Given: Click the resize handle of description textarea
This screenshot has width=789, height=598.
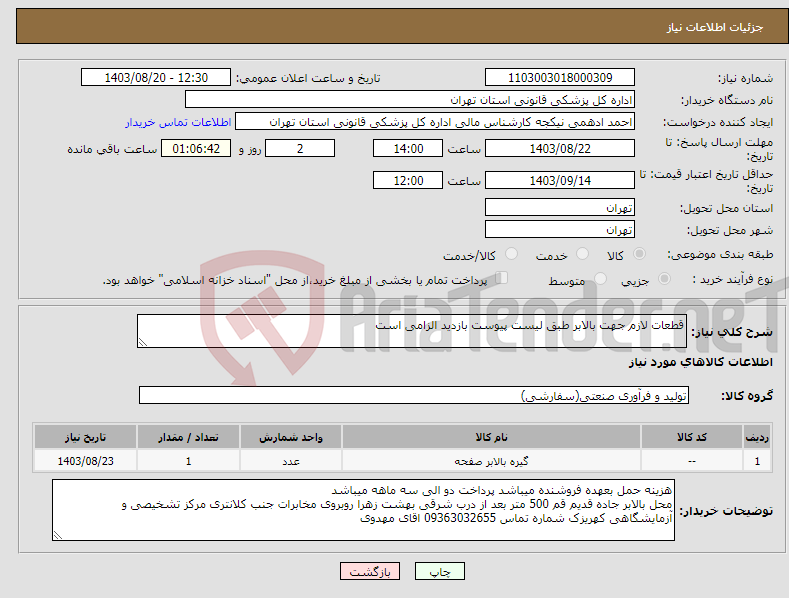Looking at the screenshot, I should pyautogui.click(x=143, y=342).
